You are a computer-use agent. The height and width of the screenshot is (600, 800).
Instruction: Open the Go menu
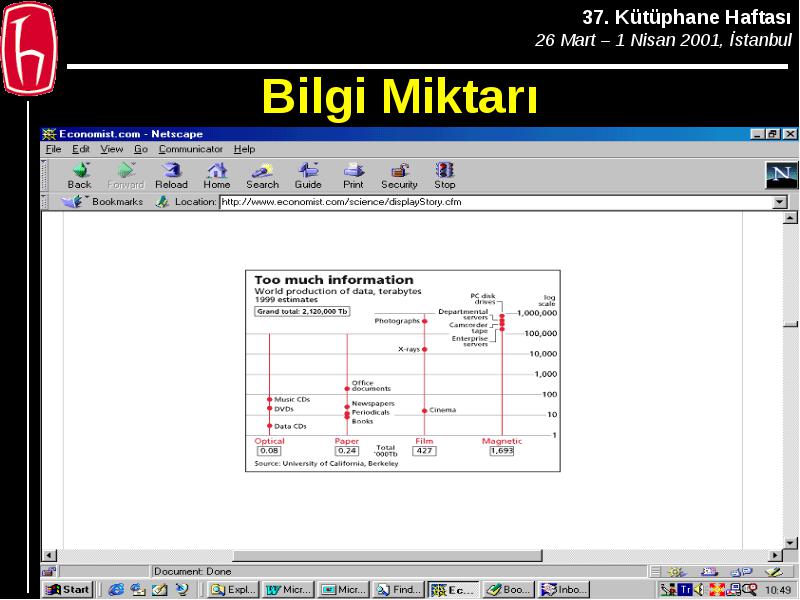[141, 149]
